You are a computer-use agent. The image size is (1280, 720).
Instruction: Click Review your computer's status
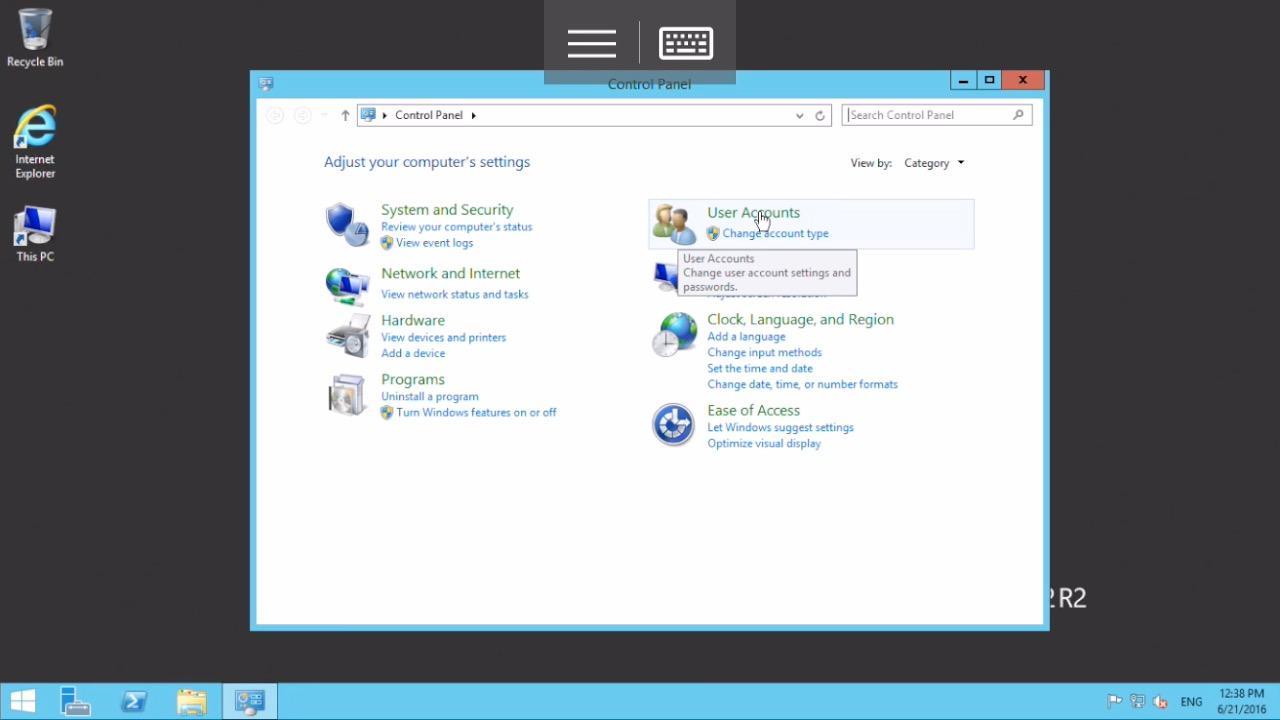pos(456,227)
